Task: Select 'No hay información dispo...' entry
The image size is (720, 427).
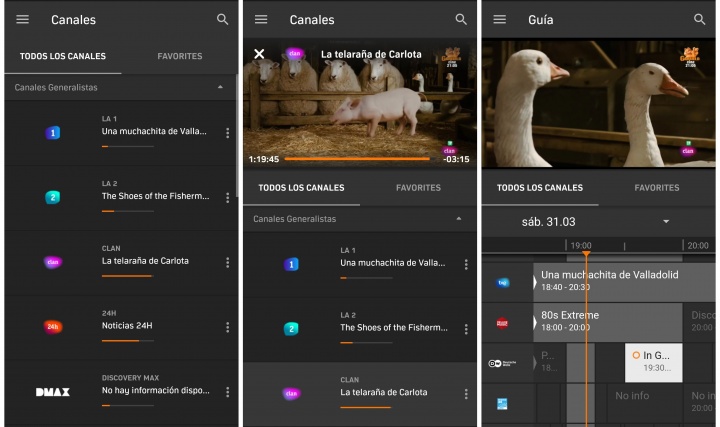Action: (x=155, y=390)
